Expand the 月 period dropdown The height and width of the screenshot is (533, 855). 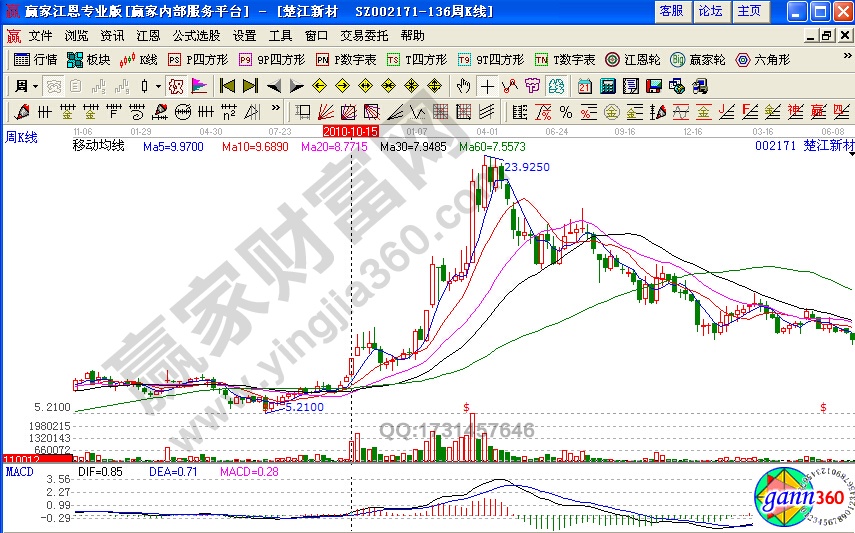tap(27, 85)
